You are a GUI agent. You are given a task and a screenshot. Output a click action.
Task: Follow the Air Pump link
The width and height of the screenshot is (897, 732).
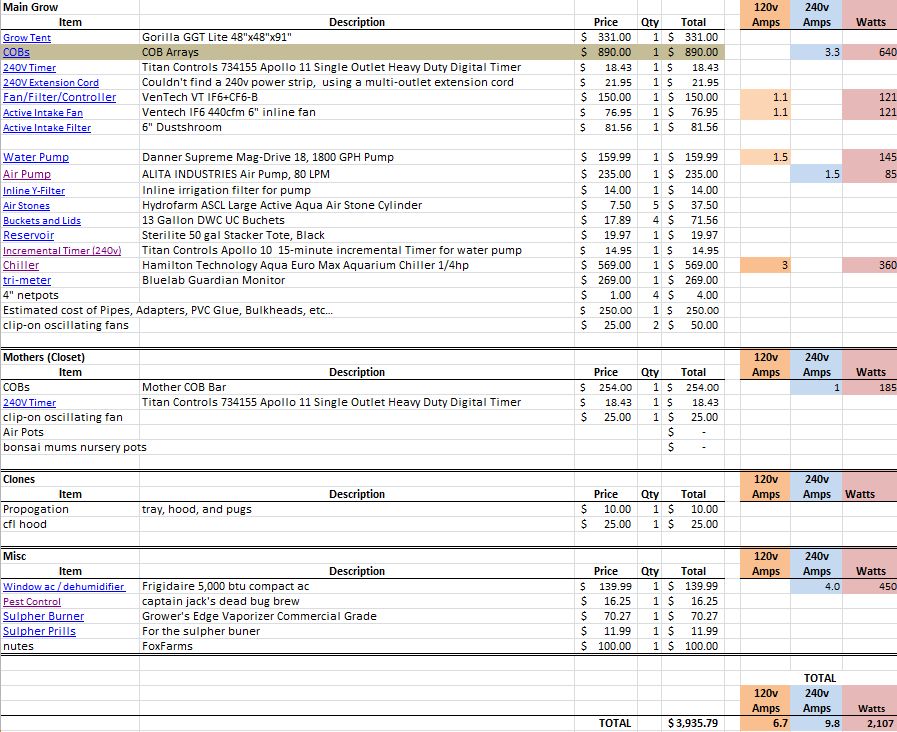coord(27,174)
